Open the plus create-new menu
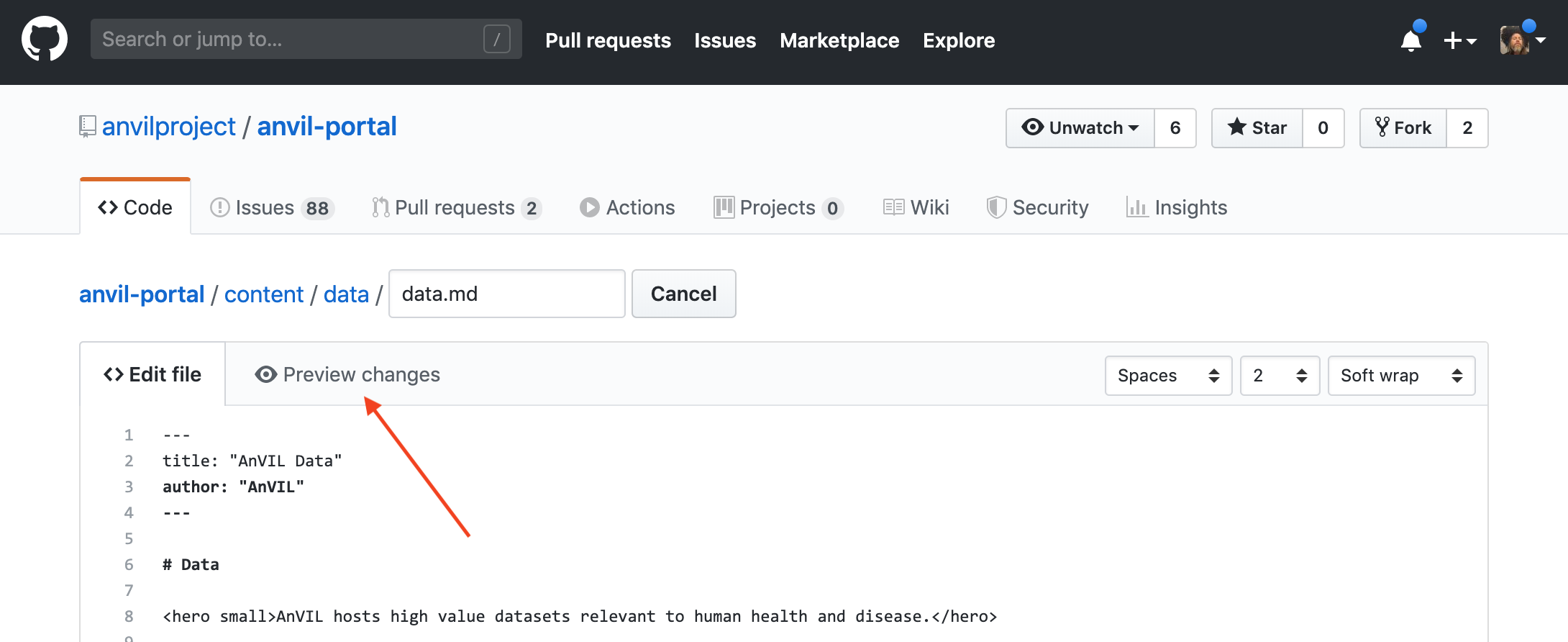The width and height of the screenshot is (1568, 642). [1460, 40]
